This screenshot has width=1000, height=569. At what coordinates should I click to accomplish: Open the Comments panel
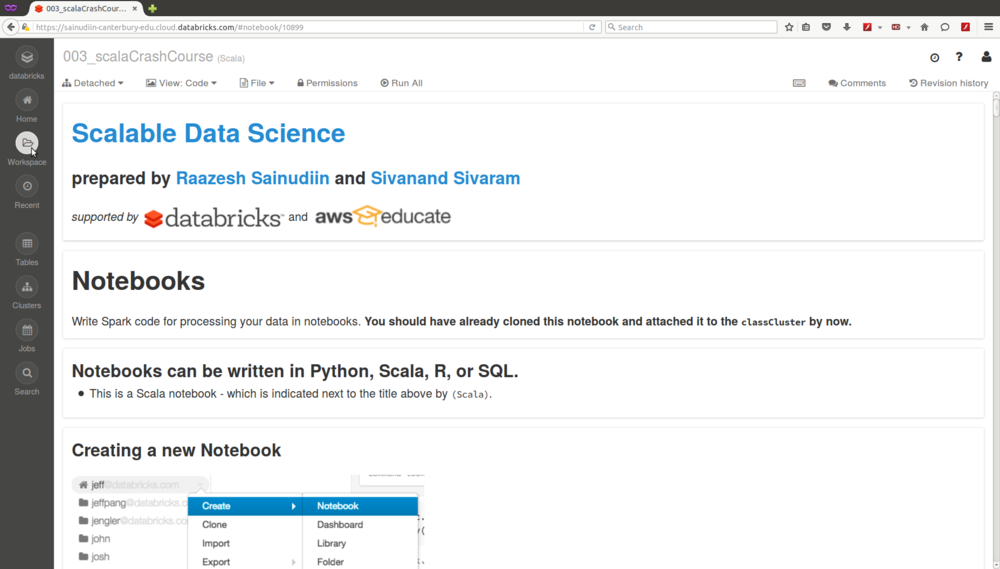[857, 83]
